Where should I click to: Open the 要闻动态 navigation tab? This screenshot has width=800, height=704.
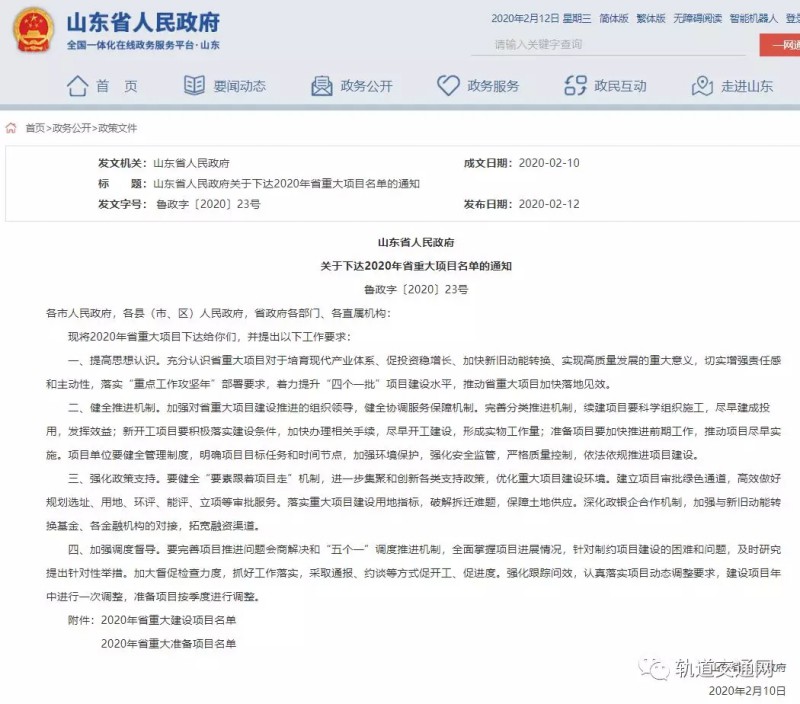tap(239, 86)
